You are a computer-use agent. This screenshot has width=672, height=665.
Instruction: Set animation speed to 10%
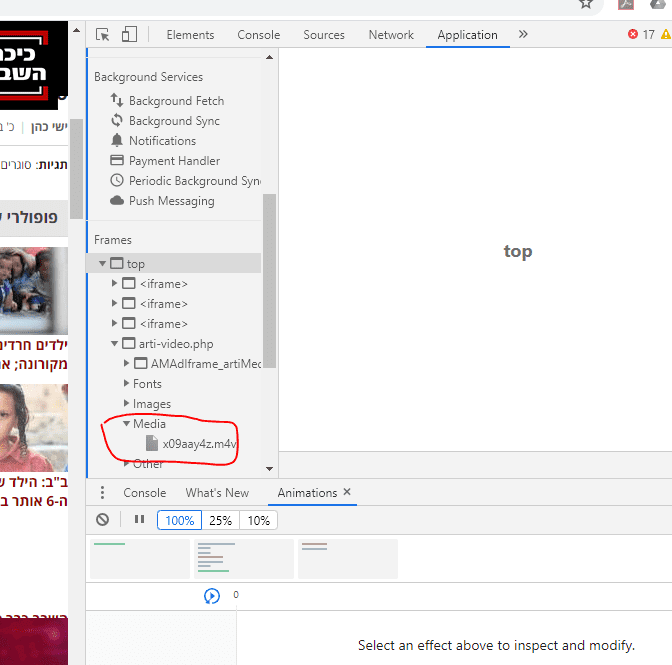[258, 520]
